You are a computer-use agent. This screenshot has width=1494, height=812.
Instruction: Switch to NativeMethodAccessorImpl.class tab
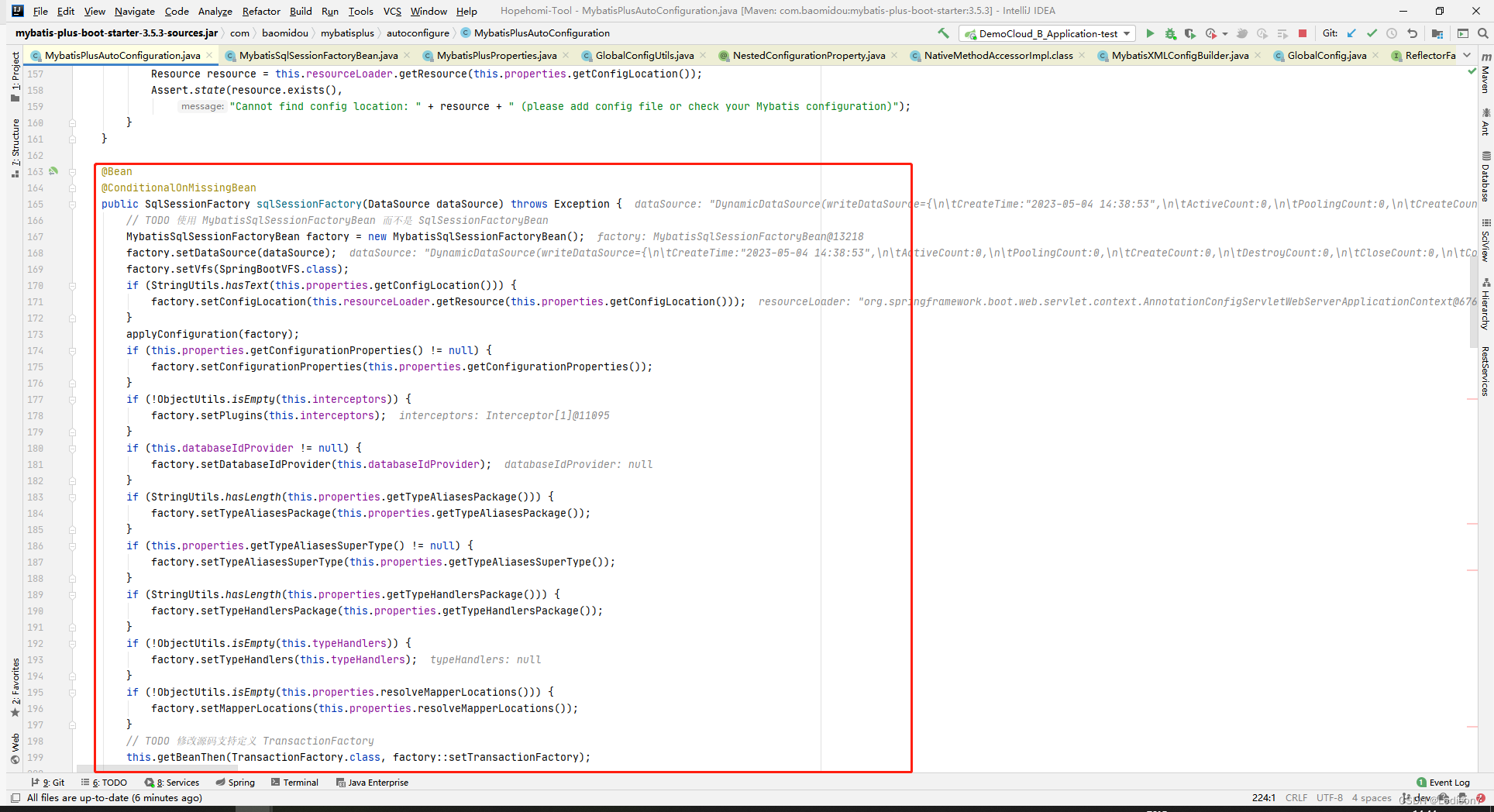[998, 55]
